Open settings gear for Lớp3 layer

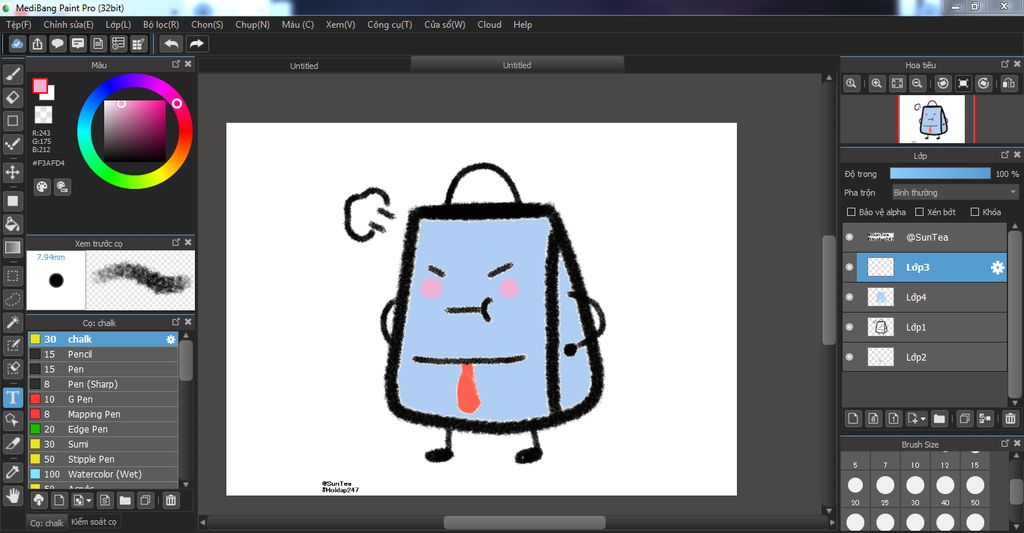(x=997, y=267)
